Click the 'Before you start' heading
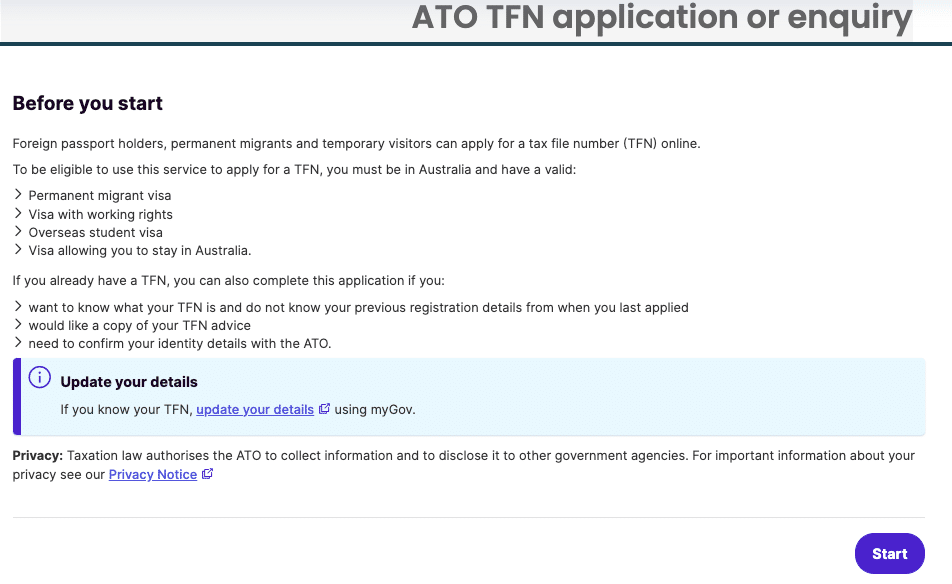The width and height of the screenshot is (952, 584). (x=87, y=103)
